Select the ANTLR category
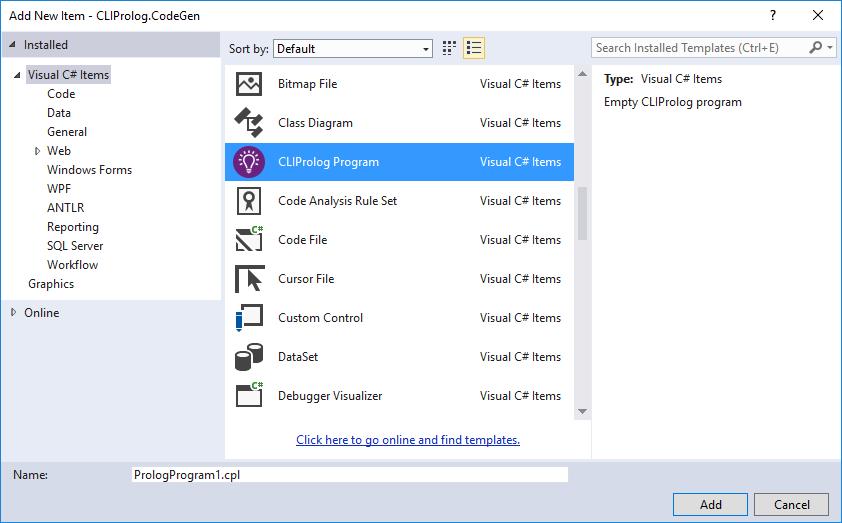This screenshot has width=842, height=523. (66, 208)
